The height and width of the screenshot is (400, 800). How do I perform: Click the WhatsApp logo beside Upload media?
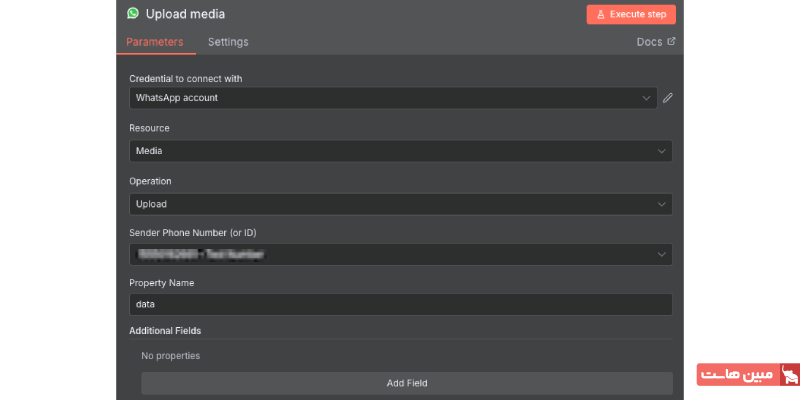pos(133,14)
